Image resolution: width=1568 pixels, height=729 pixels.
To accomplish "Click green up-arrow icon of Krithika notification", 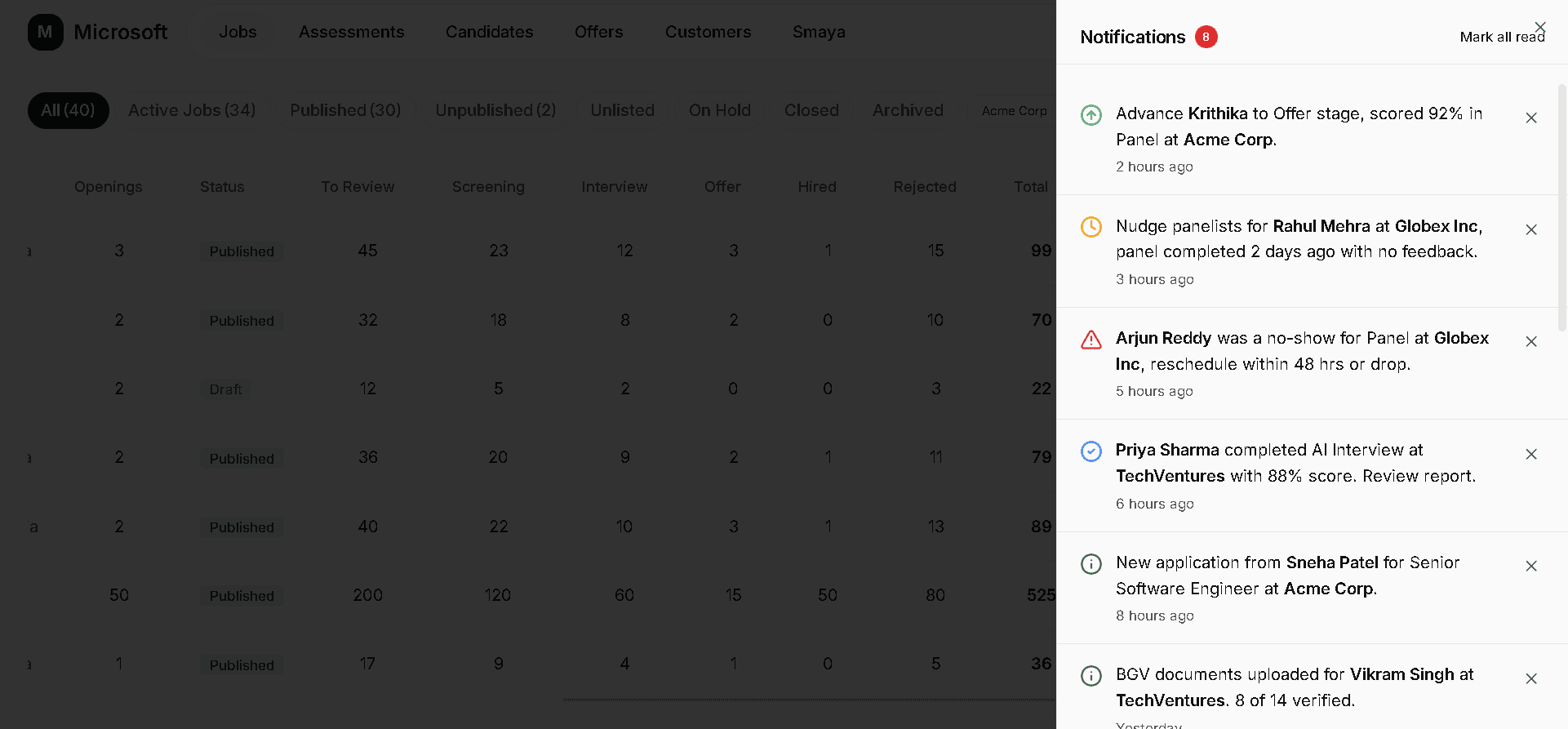I will pyautogui.click(x=1090, y=114).
